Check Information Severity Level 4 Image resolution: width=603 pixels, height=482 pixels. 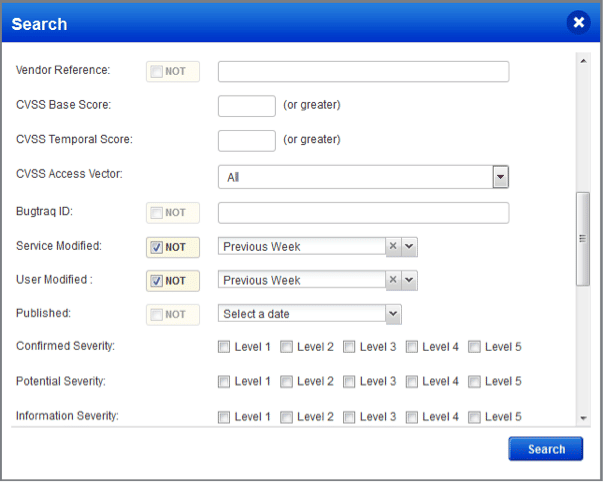tap(411, 417)
